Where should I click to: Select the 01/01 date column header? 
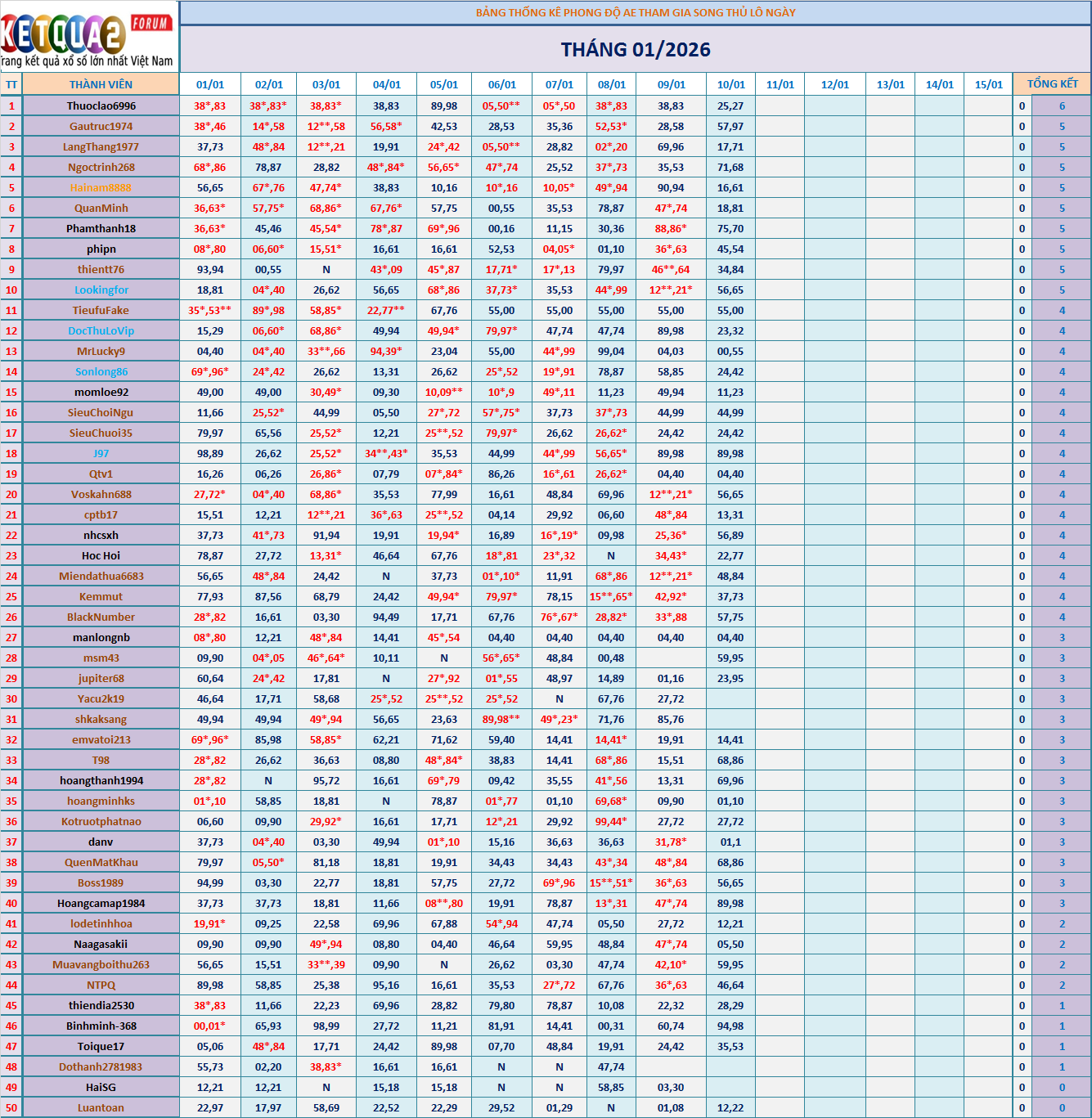210,84
